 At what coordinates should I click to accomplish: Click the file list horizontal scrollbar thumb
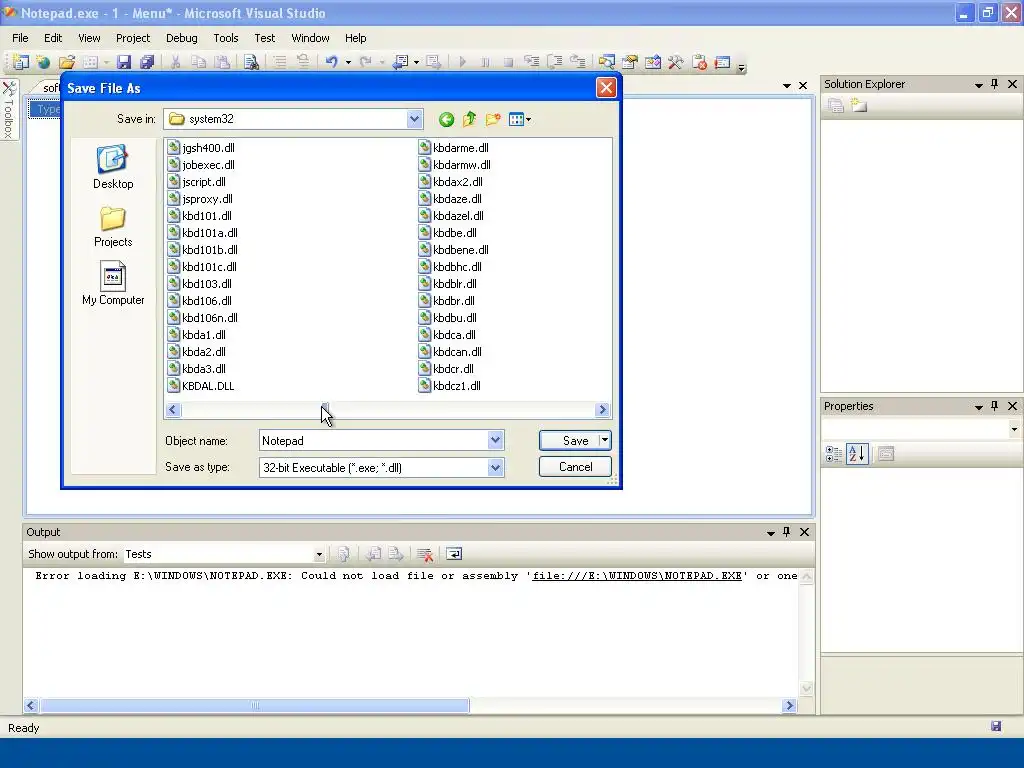coord(325,409)
